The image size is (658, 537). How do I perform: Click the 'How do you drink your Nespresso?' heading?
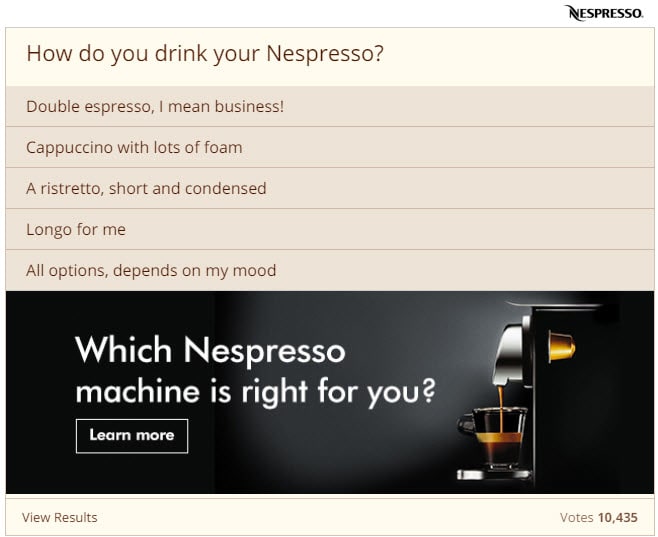205,53
